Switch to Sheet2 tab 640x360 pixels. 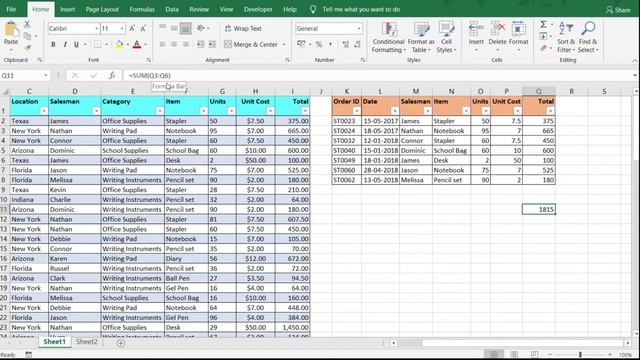point(87,342)
